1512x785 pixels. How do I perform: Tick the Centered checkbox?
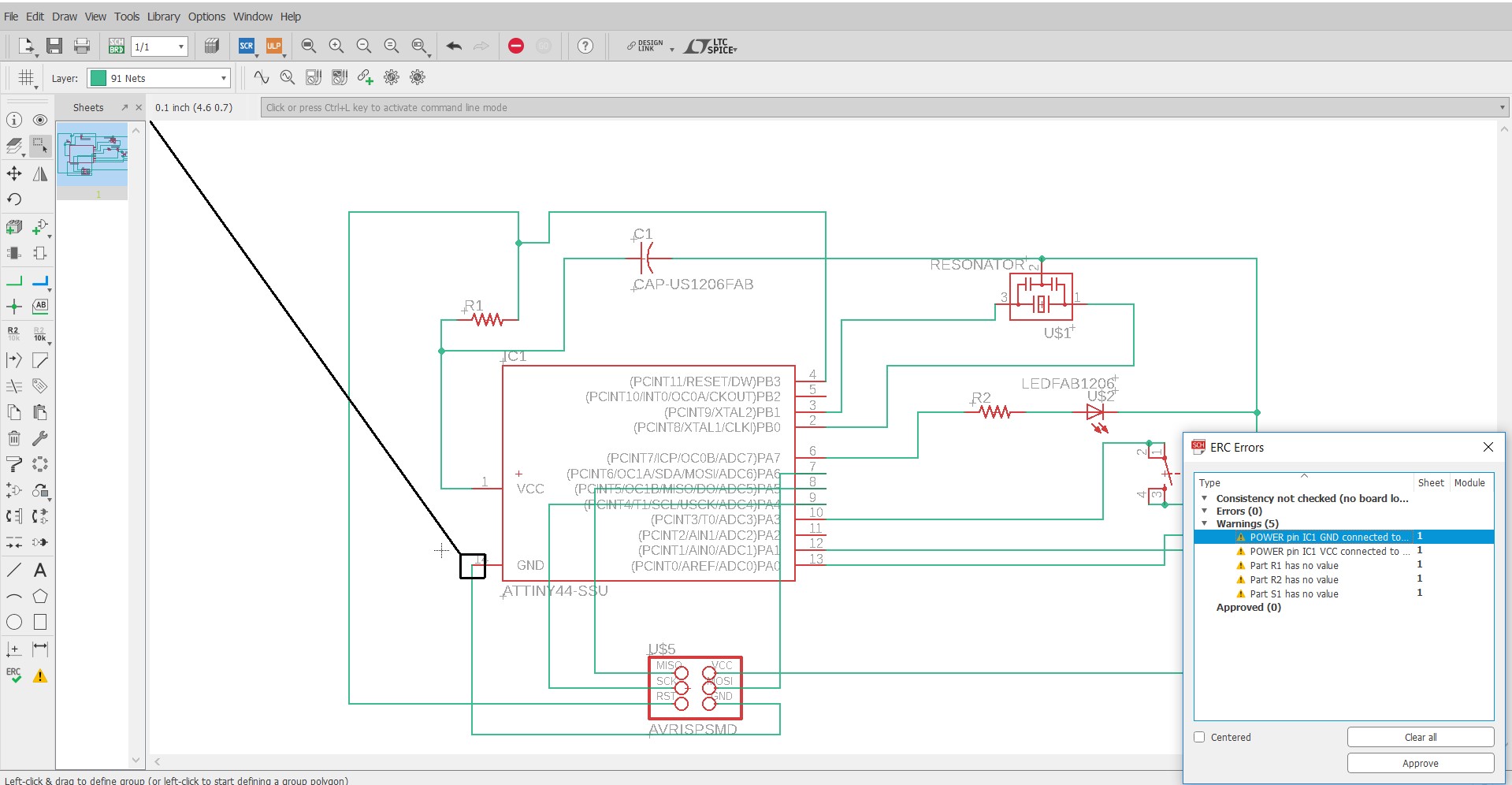pyautogui.click(x=1199, y=737)
